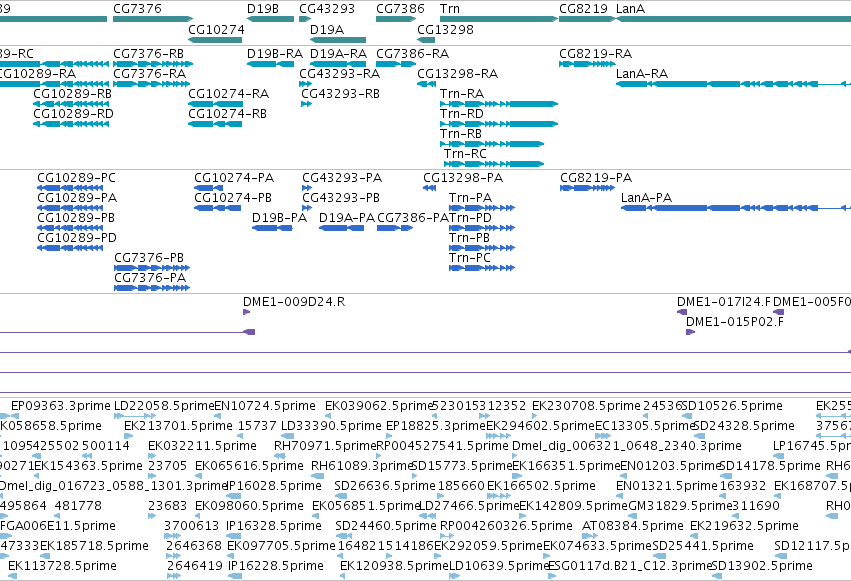Select the D19A gene name without suffix
The image size is (851, 581).
(327, 29)
